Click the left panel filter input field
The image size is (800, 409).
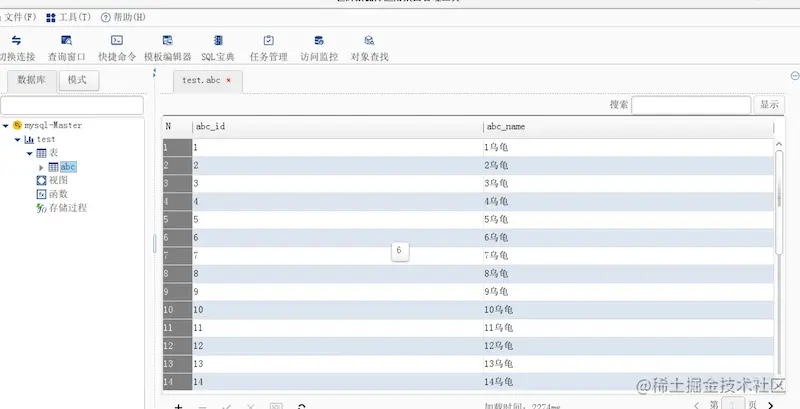pyautogui.click(x=72, y=106)
